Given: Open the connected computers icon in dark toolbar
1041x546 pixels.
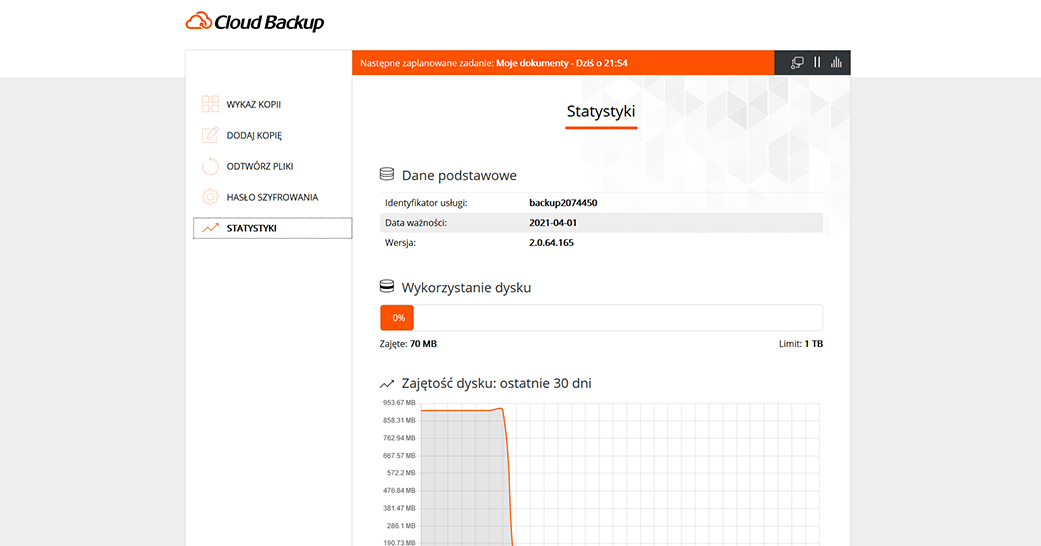Looking at the screenshot, I should [x=797, y=63].
